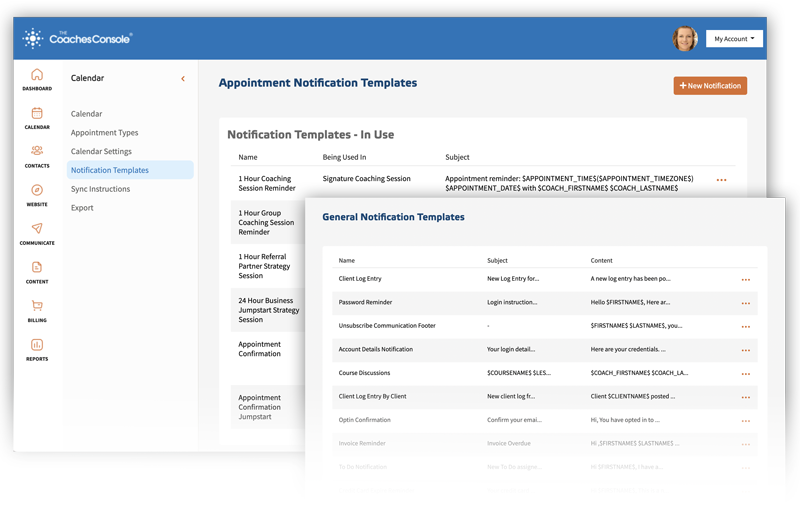This screenshot has height=505, width=800.
Task: Open the Content document icon
Action: [37, 267]
